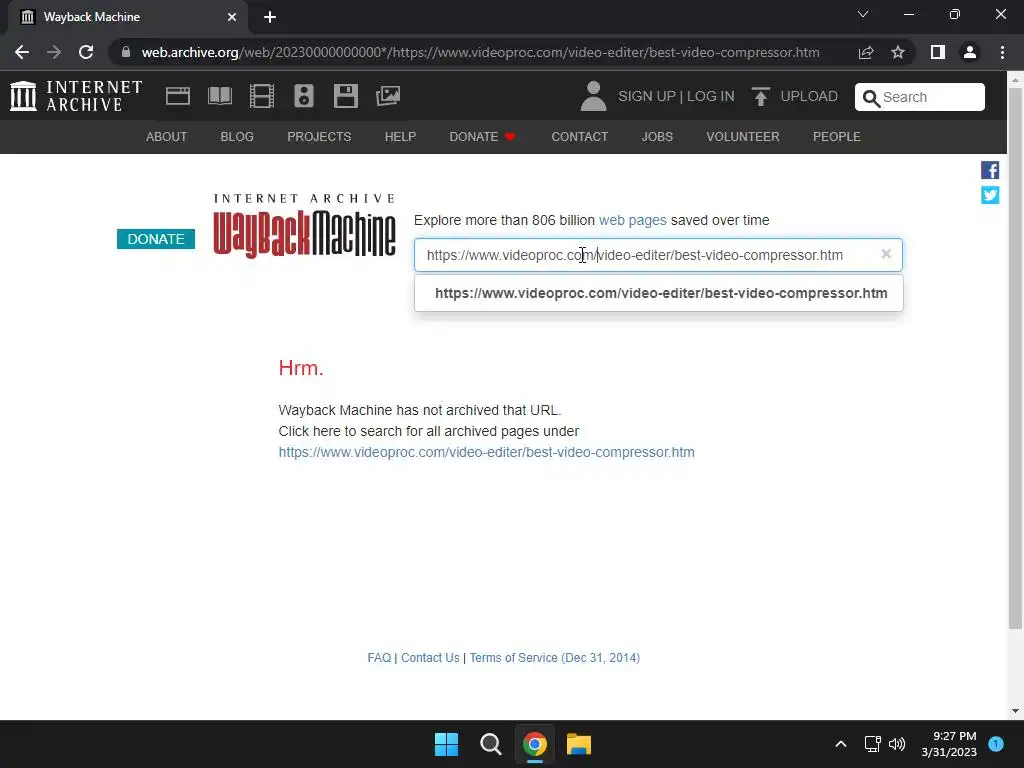Select the suggested videoproc URL in dropdown

click(x=659, y=293)
